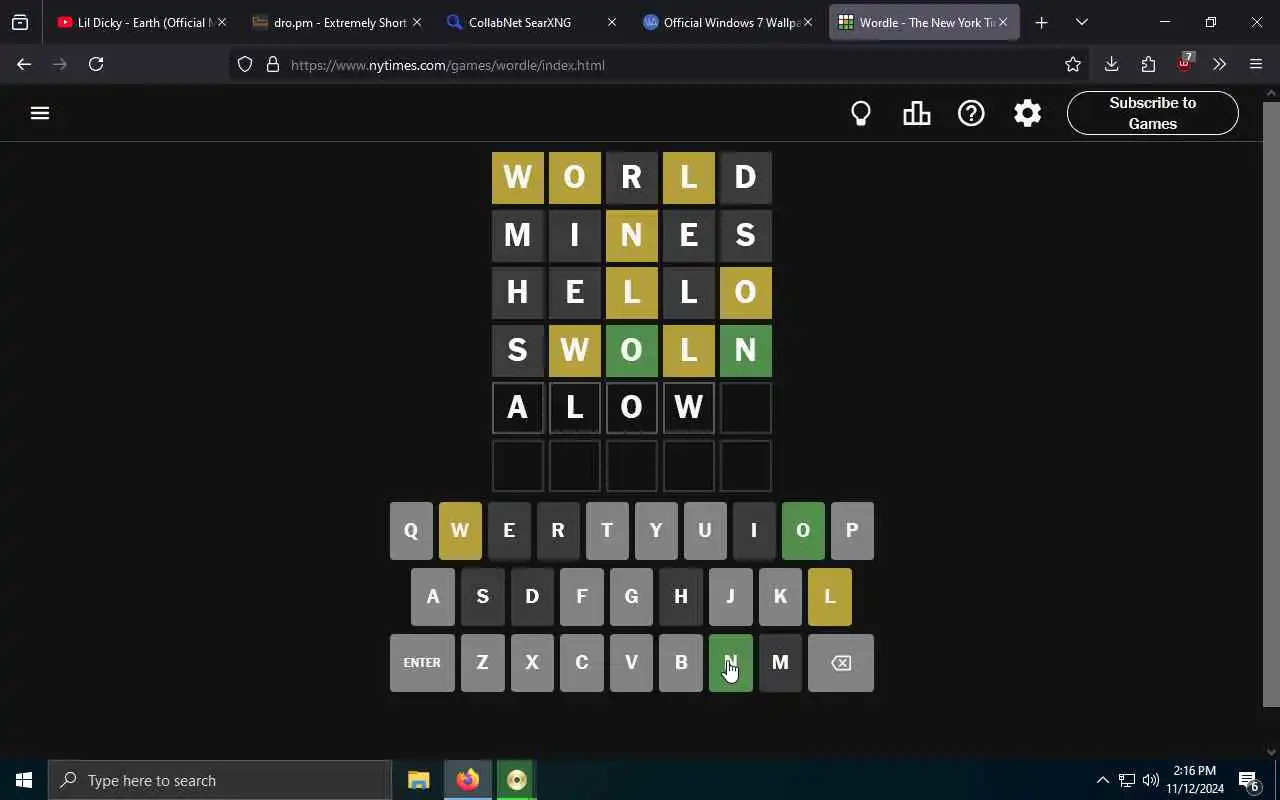The height and width of the screenshot is (800, 1280).
Task: Go back to the previous page
Action: pyautogui.click(x=24, y=64)
